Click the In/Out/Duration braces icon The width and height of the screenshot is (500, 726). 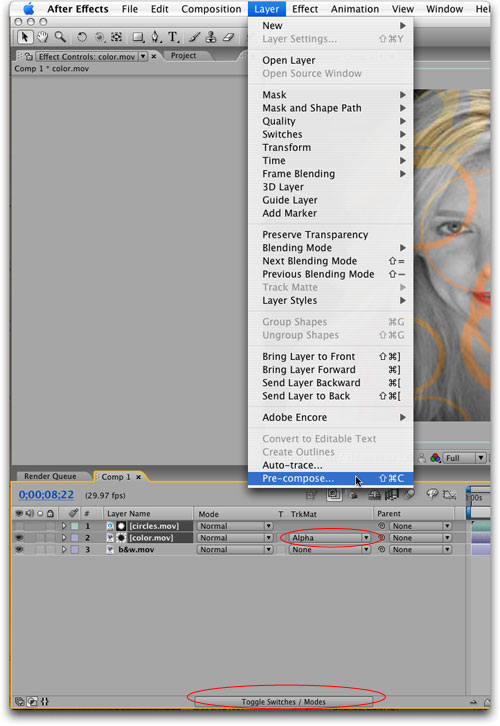(x=44, y=701)
